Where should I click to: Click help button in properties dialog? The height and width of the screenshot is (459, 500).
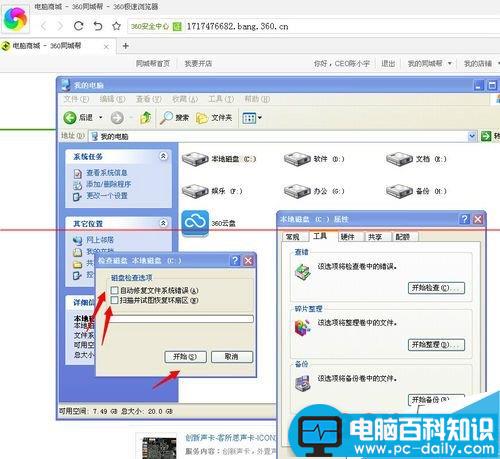(x=464, y=219)
